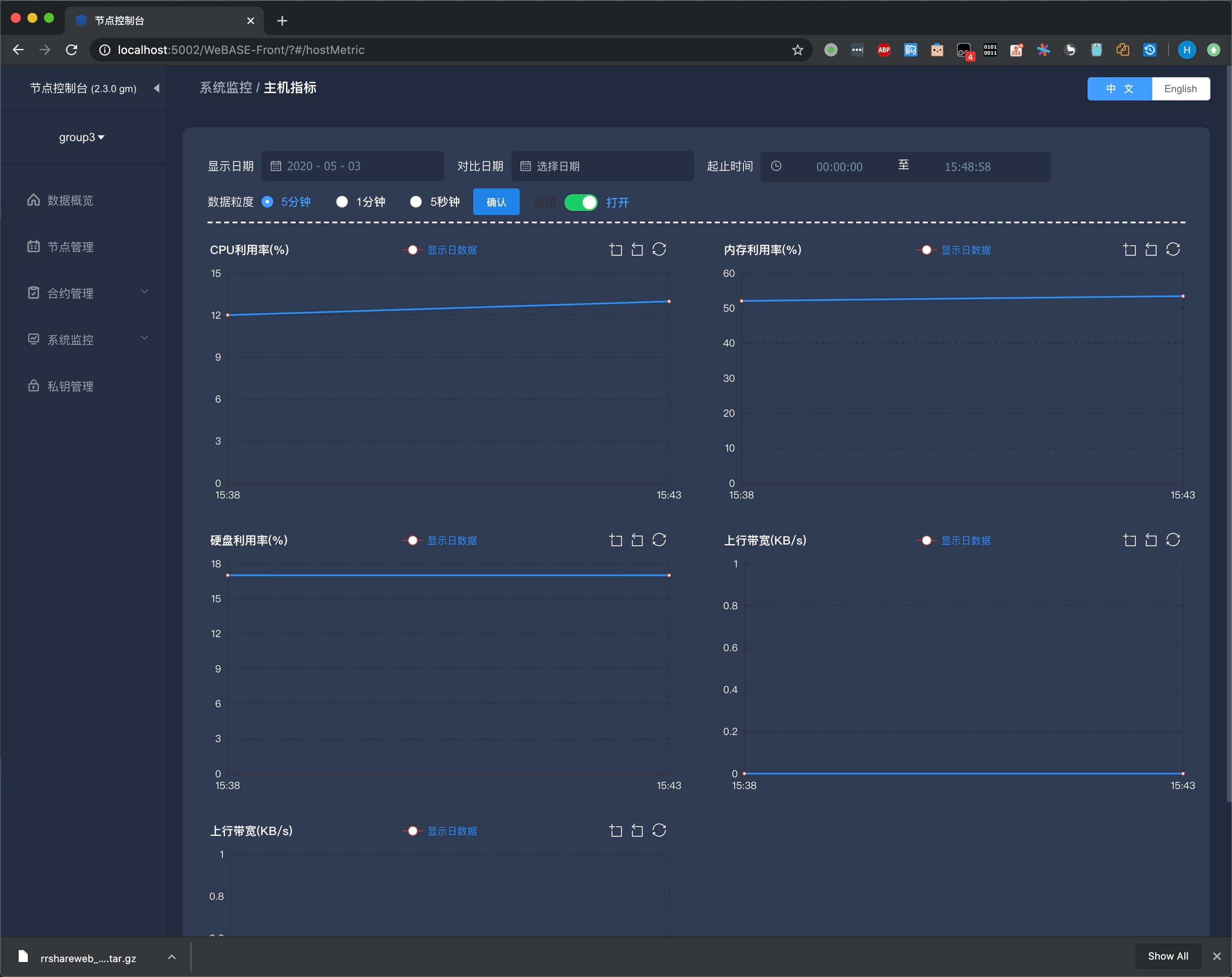1232x977 pixels.
Task: Click the calendar icon in the compare date field
Action: click(525, 166)
